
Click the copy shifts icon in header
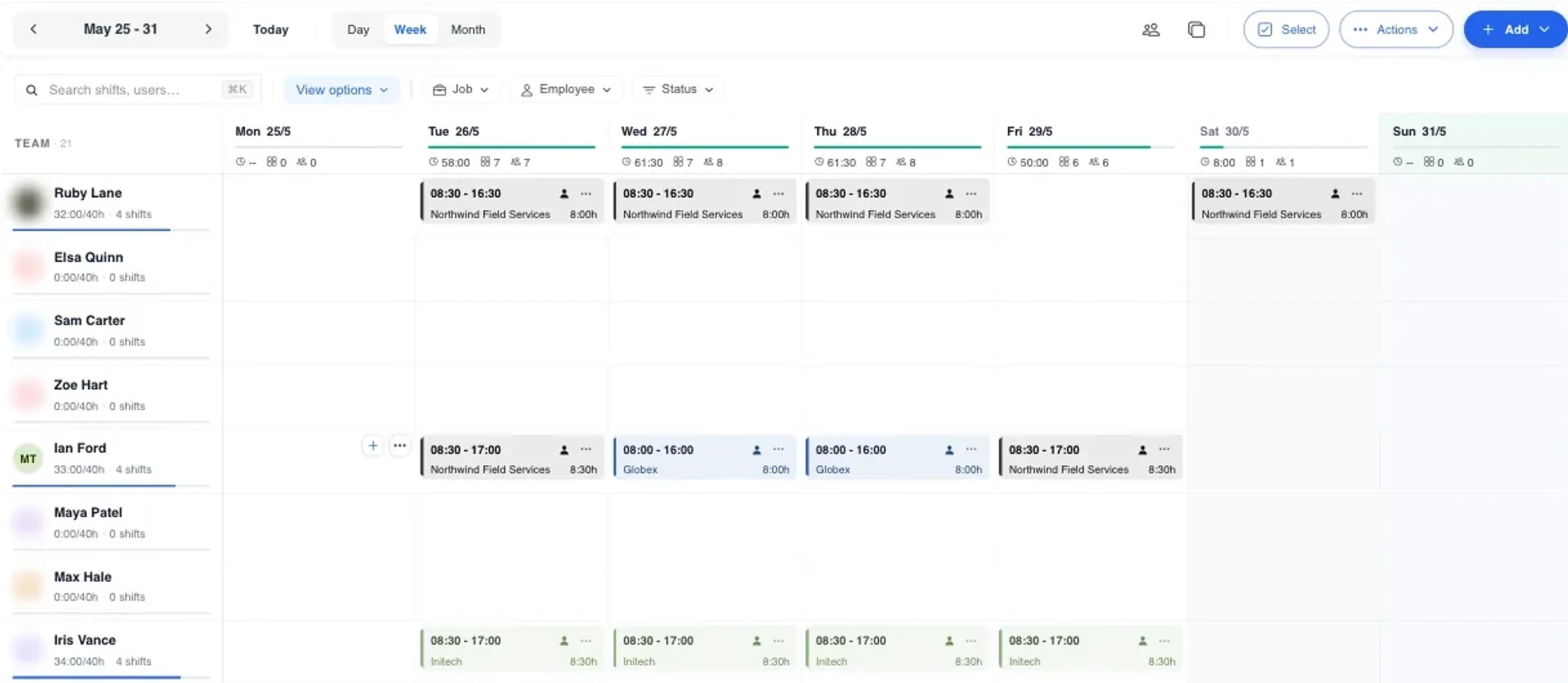click(x=1196, y=30)
